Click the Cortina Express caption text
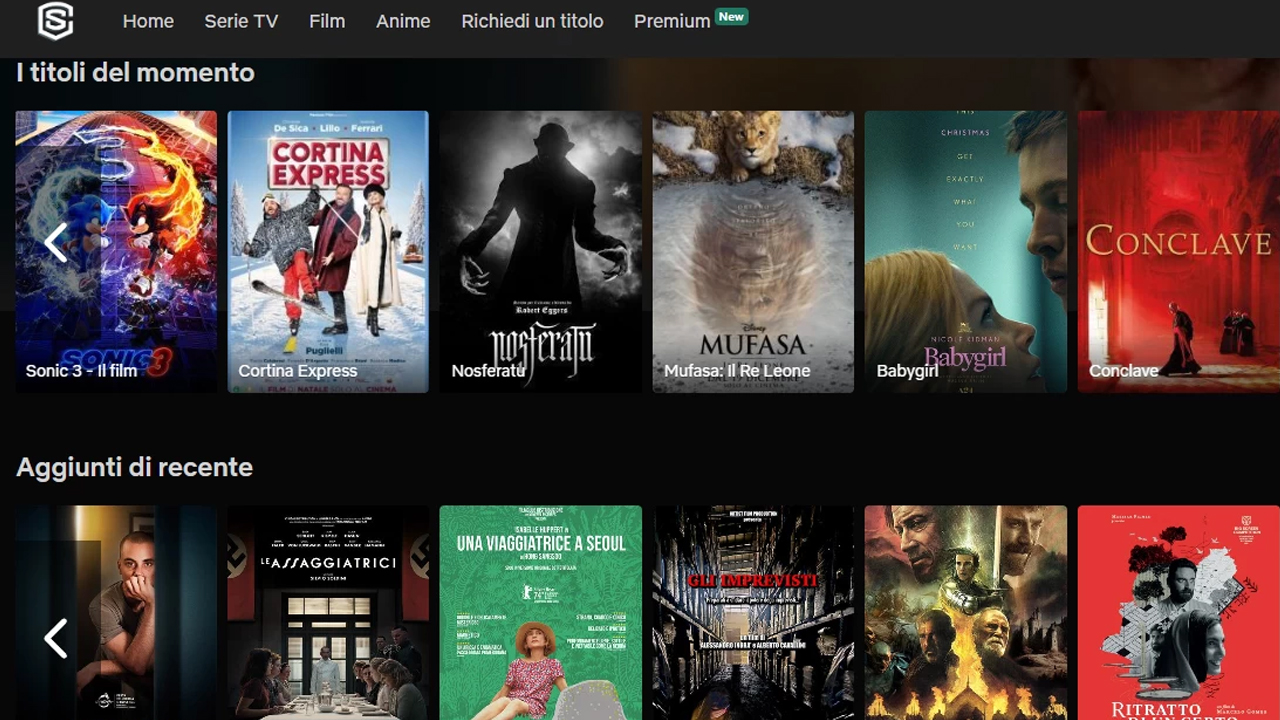Image resolution: width=1280 pixels, height=720 pixels. (297, 370)
